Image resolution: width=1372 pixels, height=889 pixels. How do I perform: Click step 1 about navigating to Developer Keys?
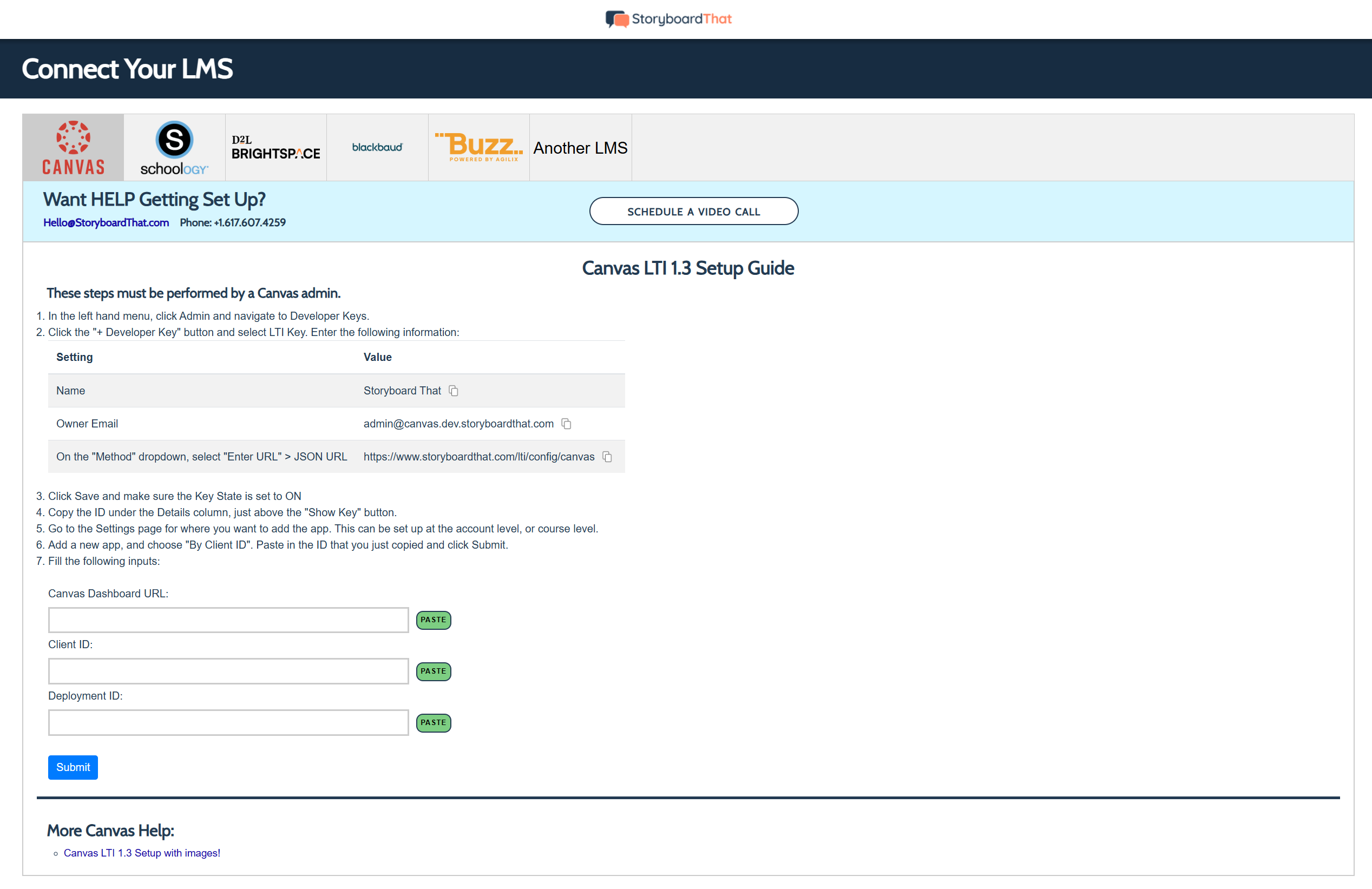[x=209, y=316]
